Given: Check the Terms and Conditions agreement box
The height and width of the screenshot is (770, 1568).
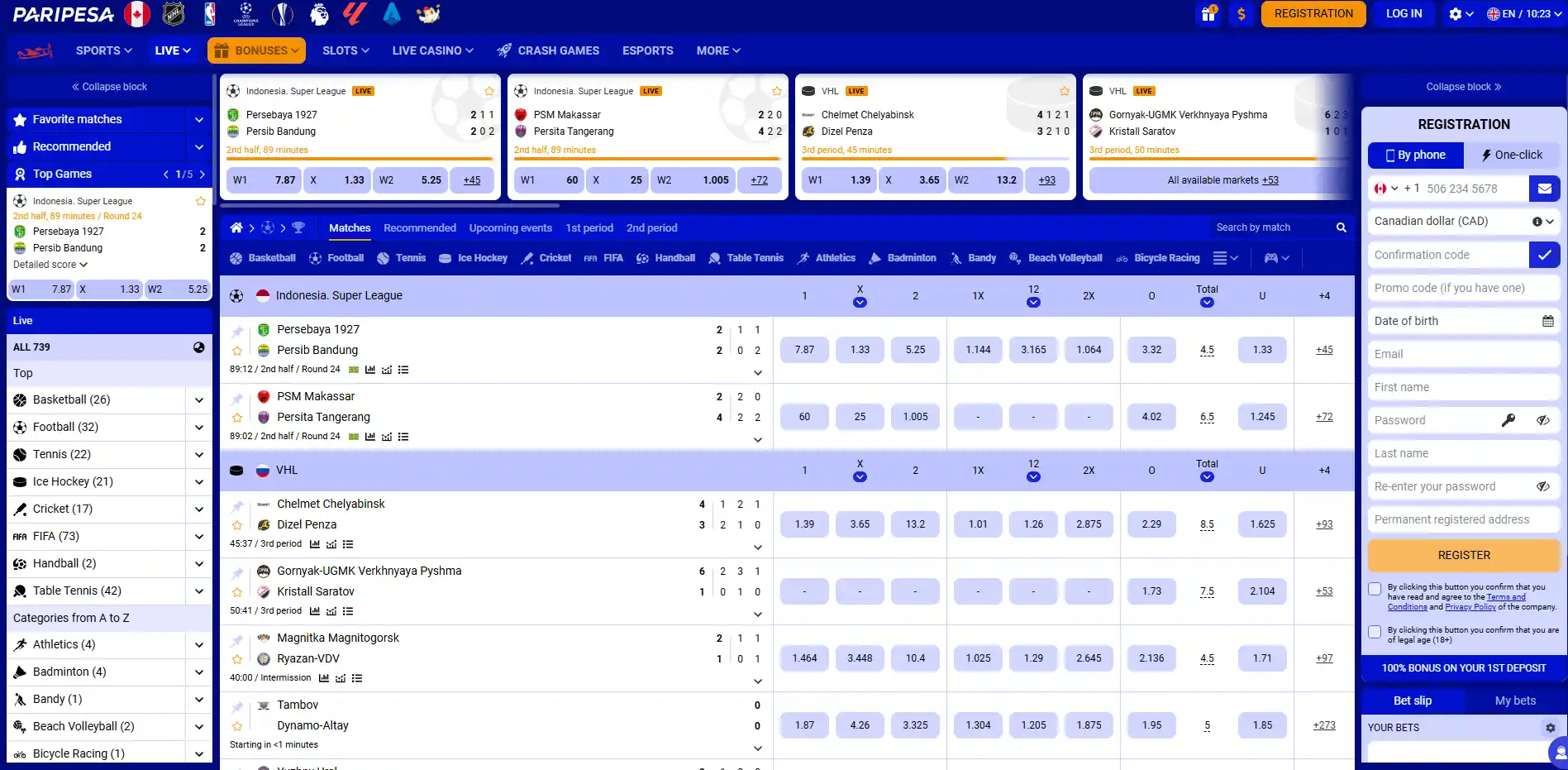Looking at the screenshot, I should pyautogui.click(x=1375, y=589).
